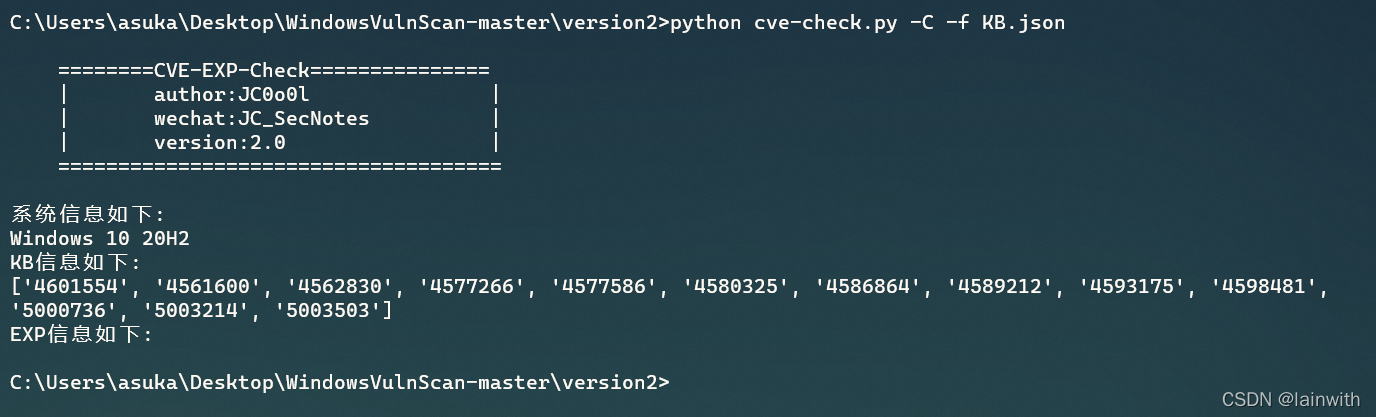
Task: Click the Windows 10 20H2 text
Action: 100,238
